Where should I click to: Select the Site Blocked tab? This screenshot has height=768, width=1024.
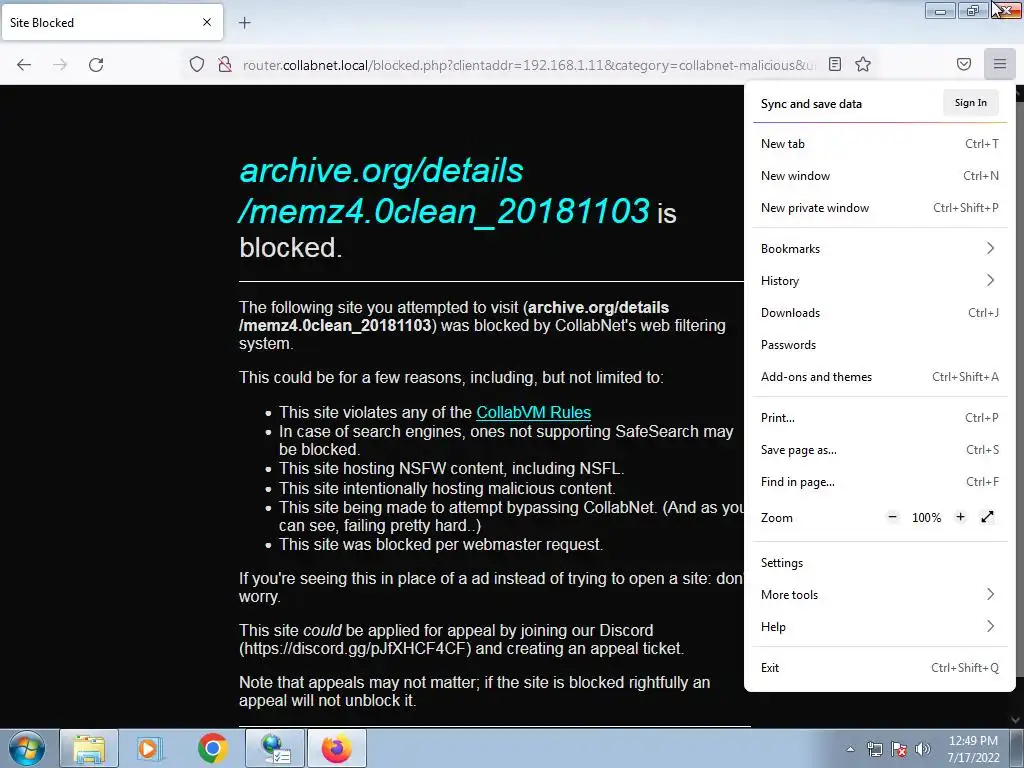(112, 23)
